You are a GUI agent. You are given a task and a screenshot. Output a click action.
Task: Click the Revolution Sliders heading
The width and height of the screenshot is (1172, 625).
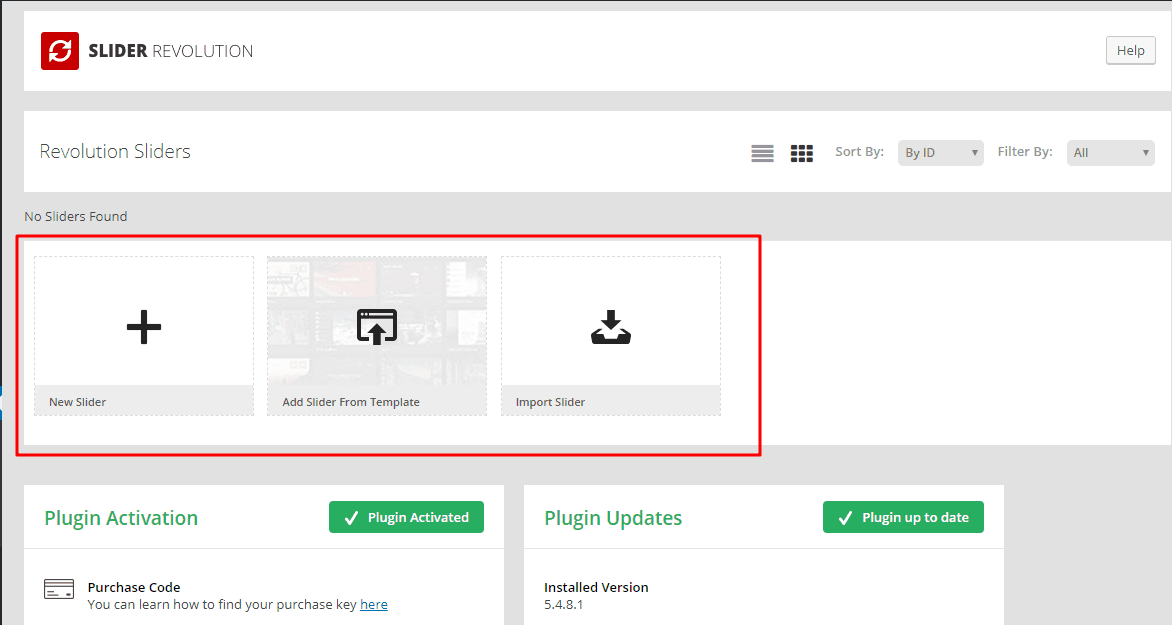[114, 151]
